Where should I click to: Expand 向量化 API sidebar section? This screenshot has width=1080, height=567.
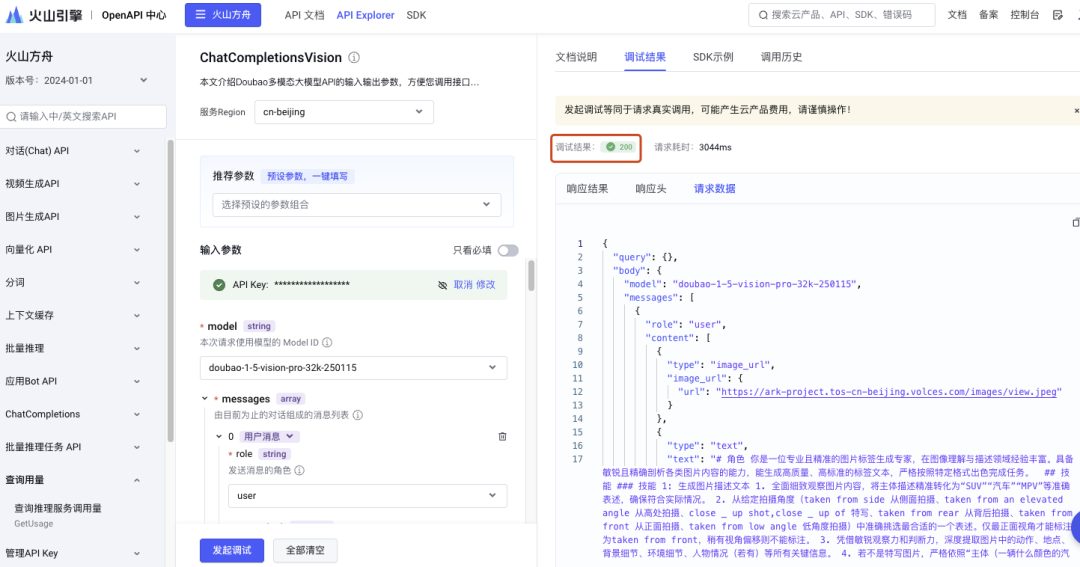click(73, 250)
